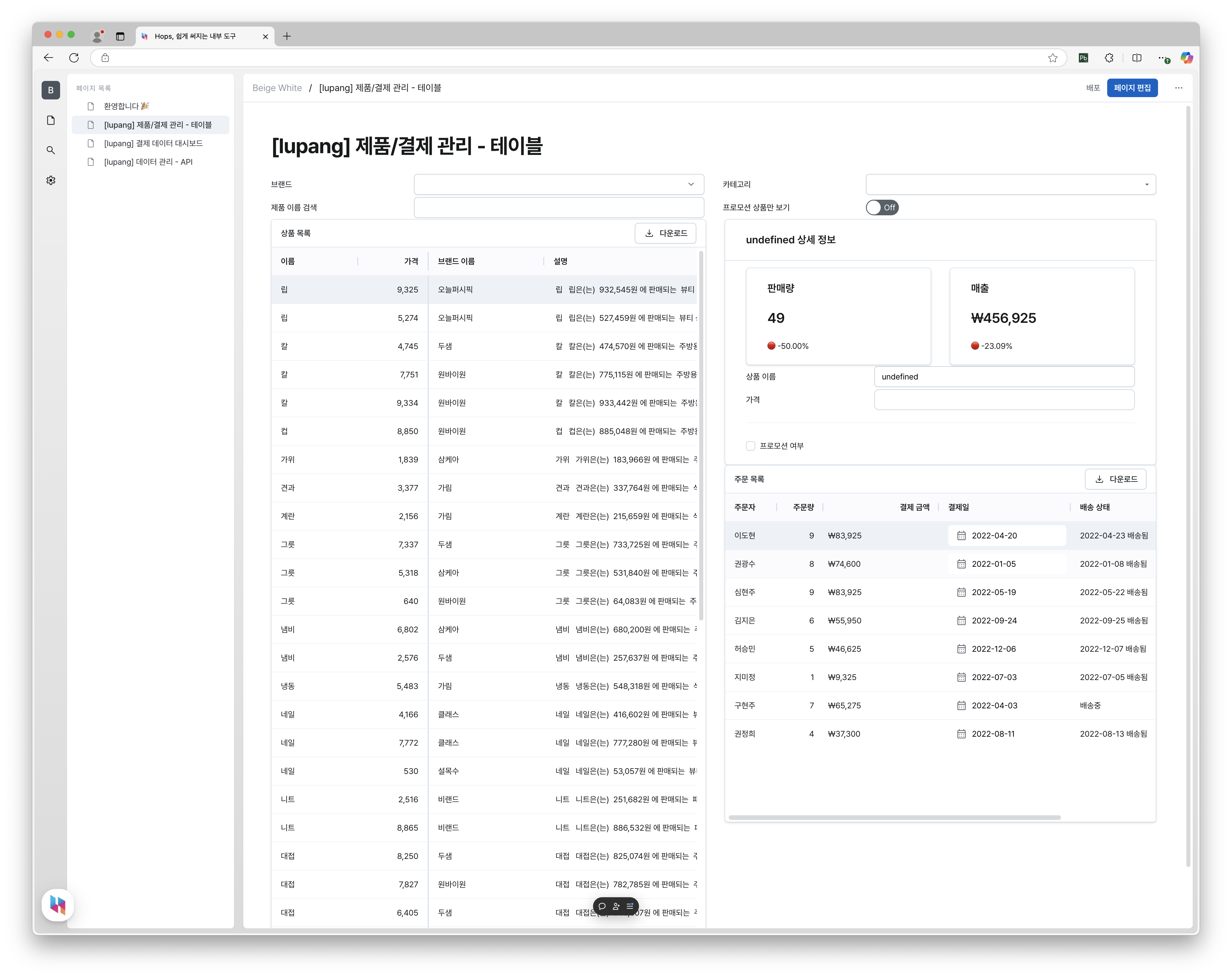Open a new browser tab
Image resolution: width=1232 pixels, height=978 pixels.
(287, 36)
